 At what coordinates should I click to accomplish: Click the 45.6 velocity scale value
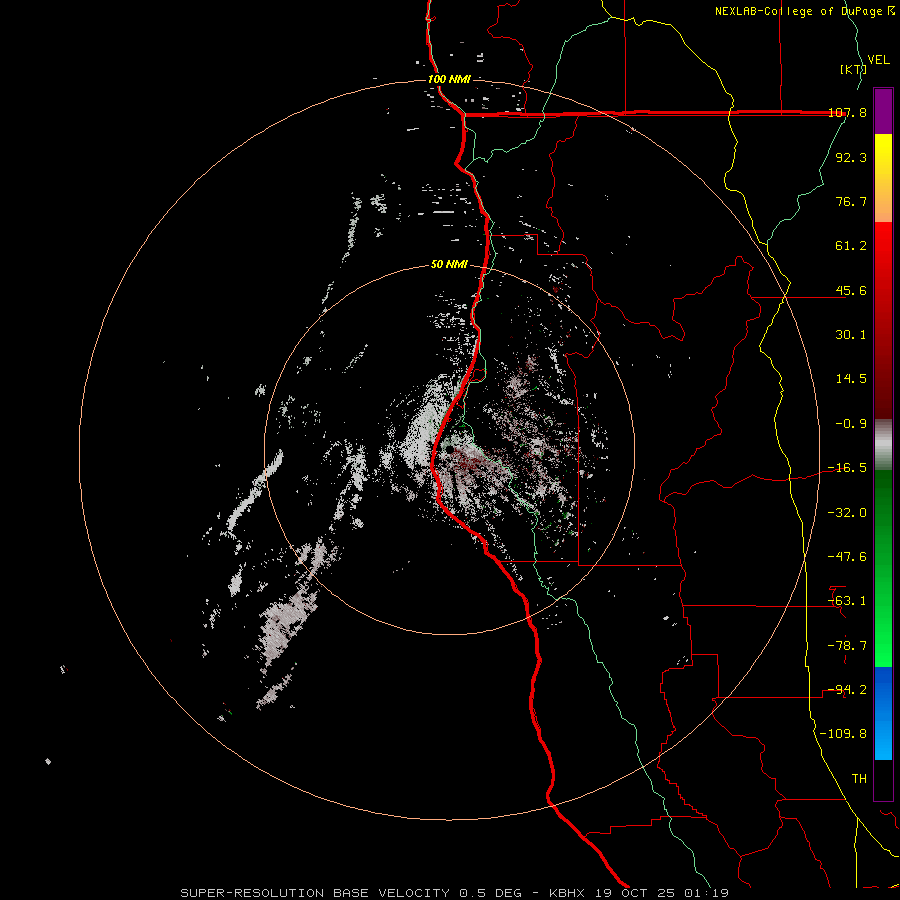pos(851,290)
